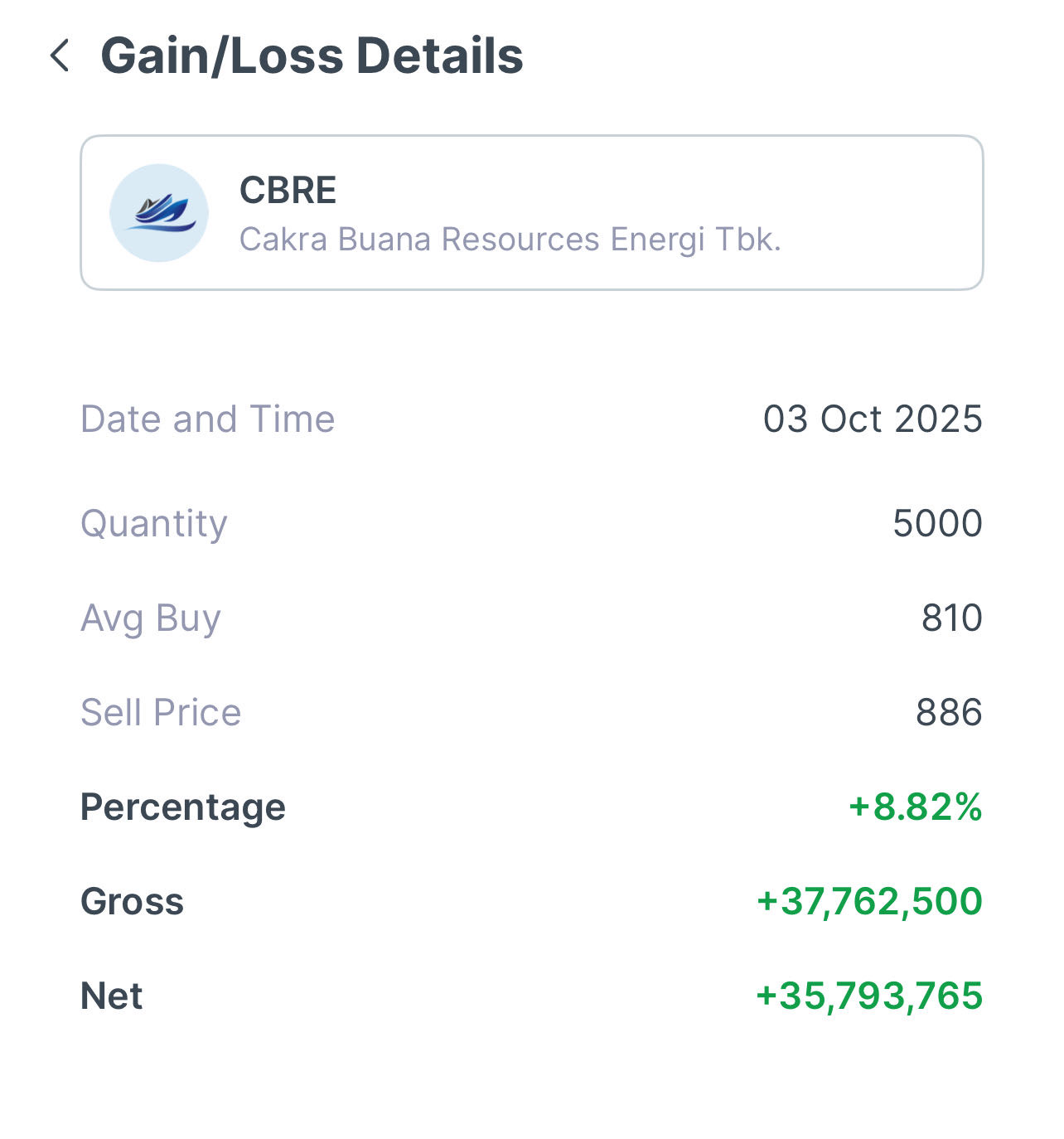This screenshot has height=1139, width=1064.
Task: Select the Cakra Buana Resources Energi Tbk. name
Action: [510, 240]
